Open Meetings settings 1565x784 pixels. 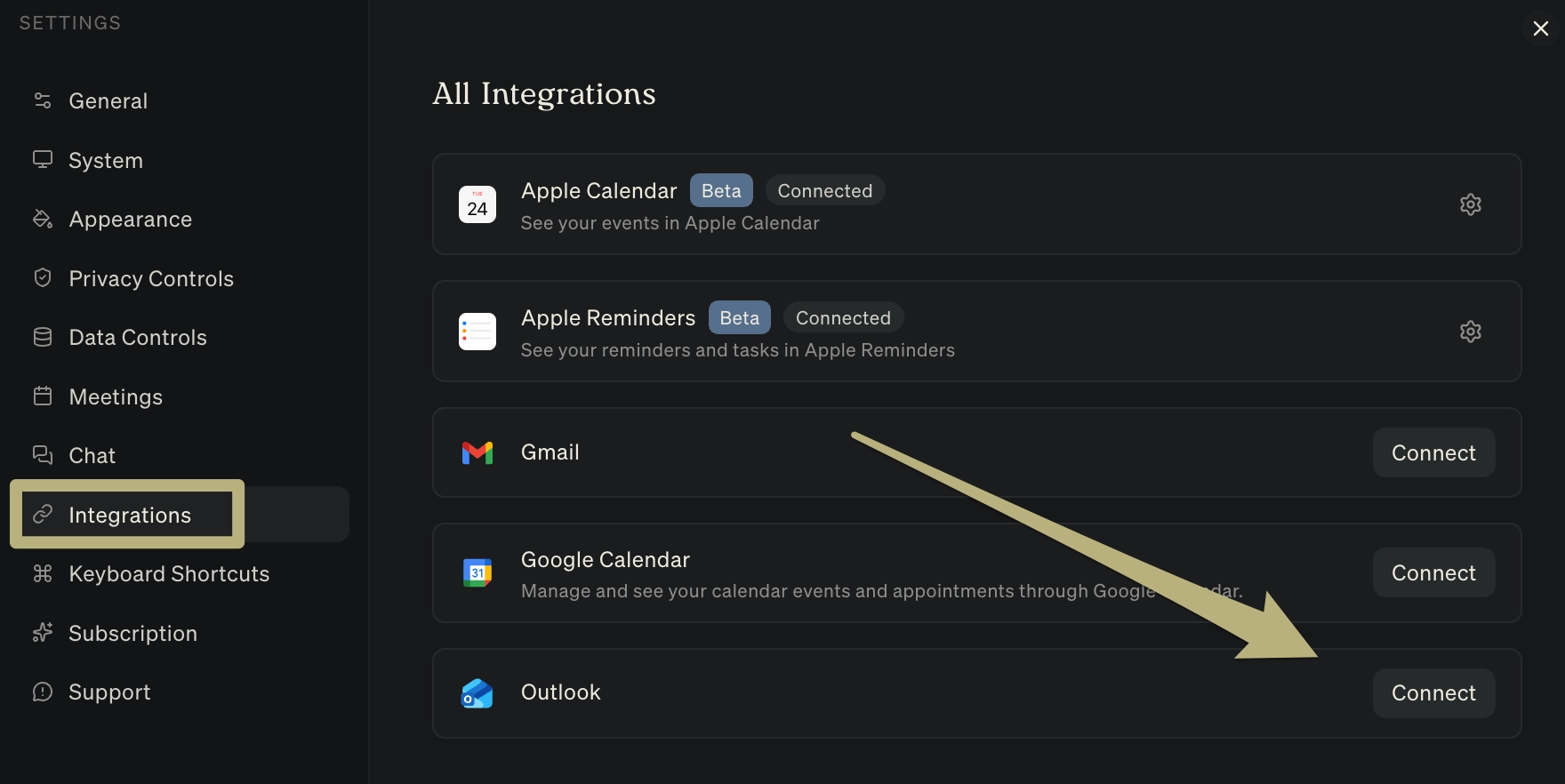[x=116, y=397]
